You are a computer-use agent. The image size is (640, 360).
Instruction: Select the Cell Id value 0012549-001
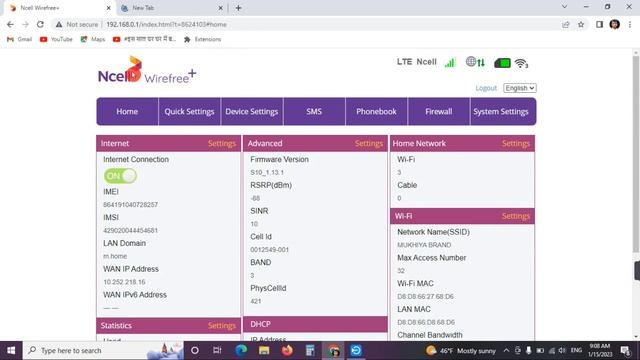(269, 249)
